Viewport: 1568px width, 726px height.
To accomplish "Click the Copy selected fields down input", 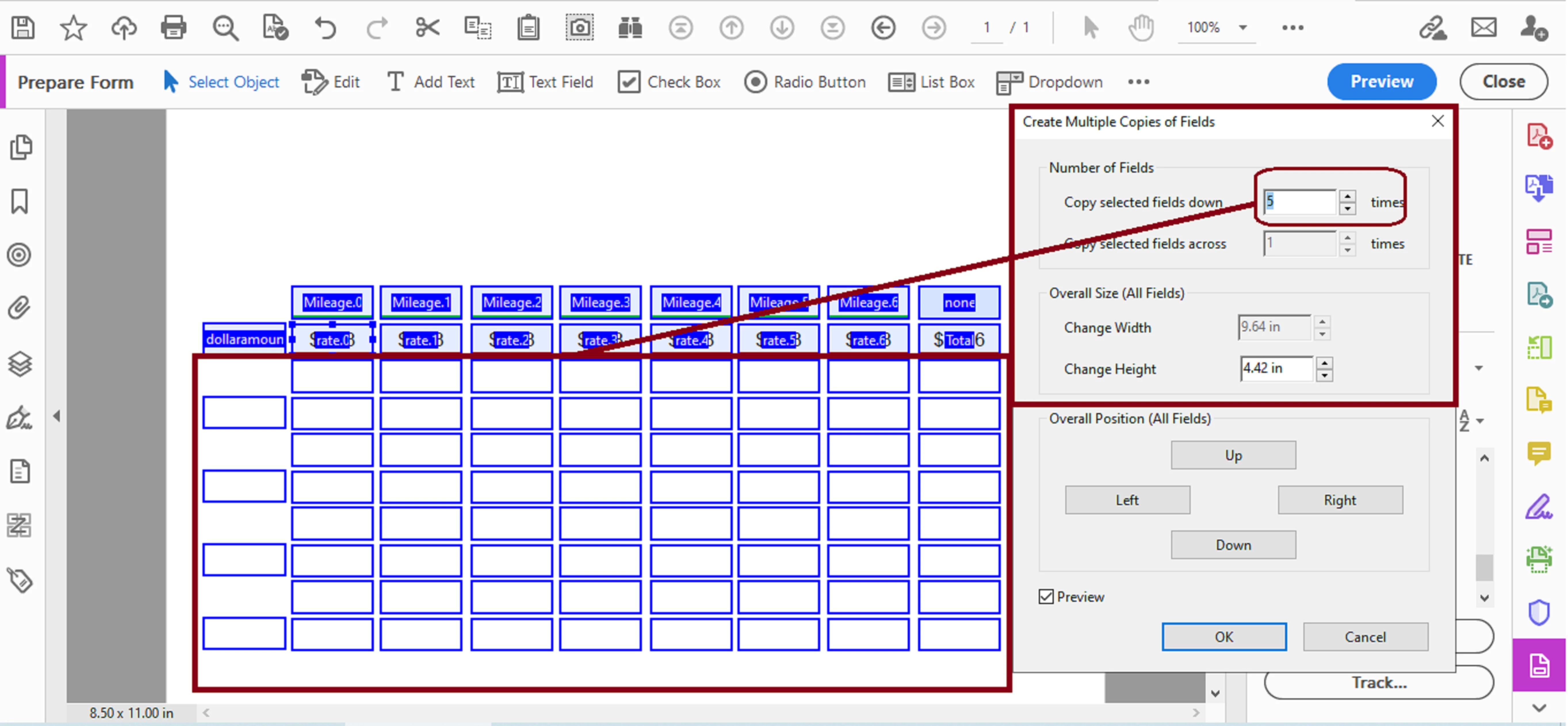I will click(x=1299, y=202).
